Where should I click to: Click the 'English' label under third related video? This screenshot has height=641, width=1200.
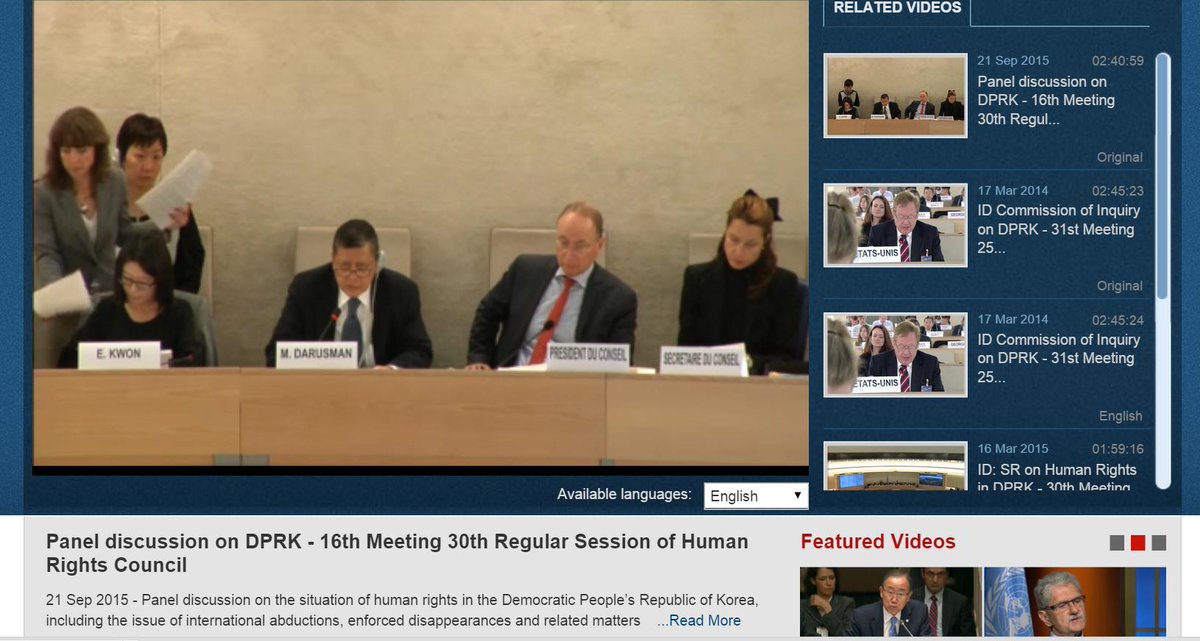tap(1121, 416)
